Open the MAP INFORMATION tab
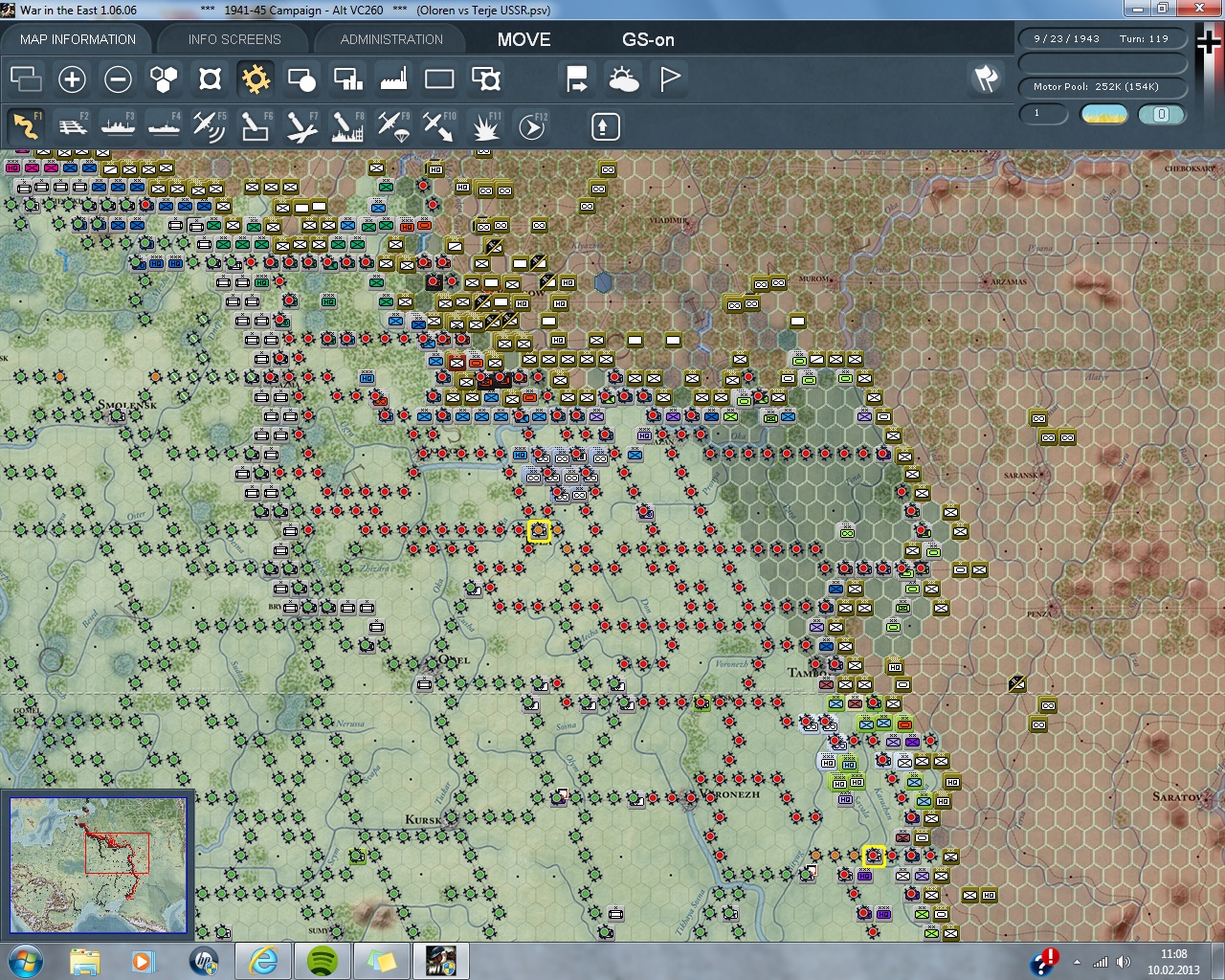 pos(78,39)
